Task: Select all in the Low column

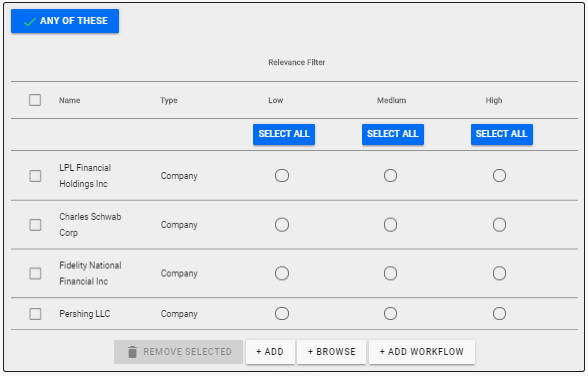Action: click(284, 134)
